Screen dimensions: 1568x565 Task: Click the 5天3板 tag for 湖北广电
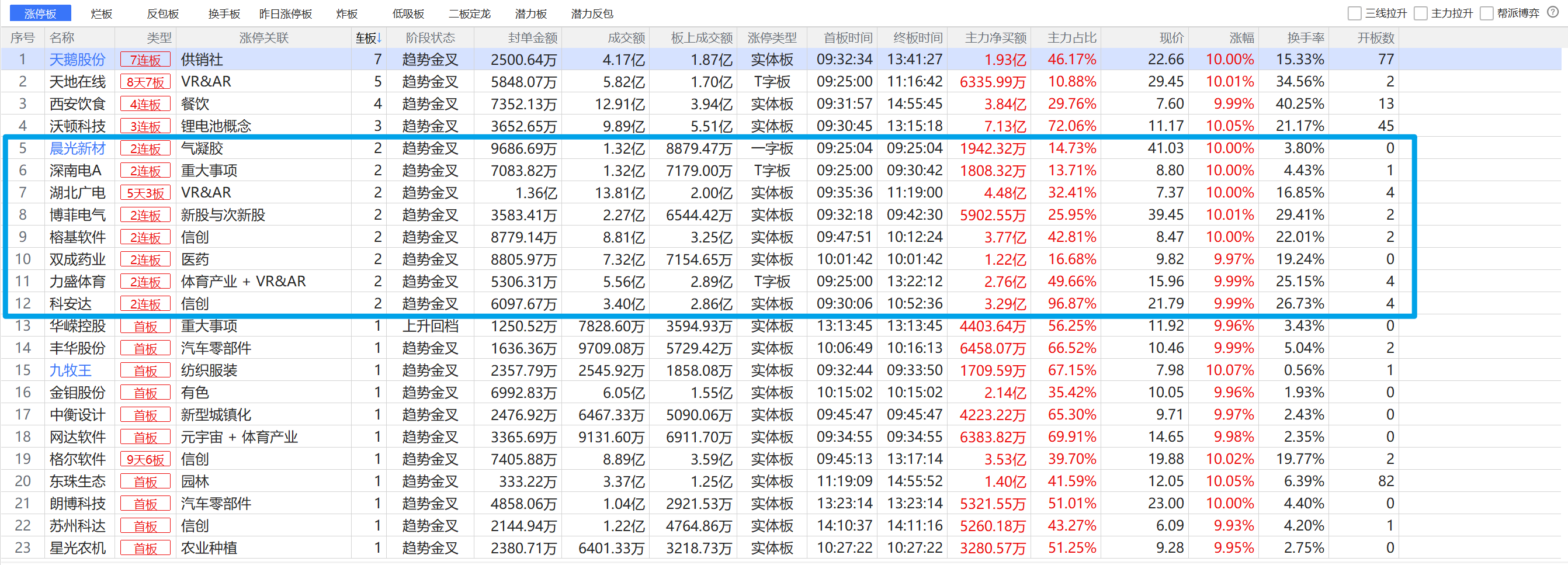145,193
